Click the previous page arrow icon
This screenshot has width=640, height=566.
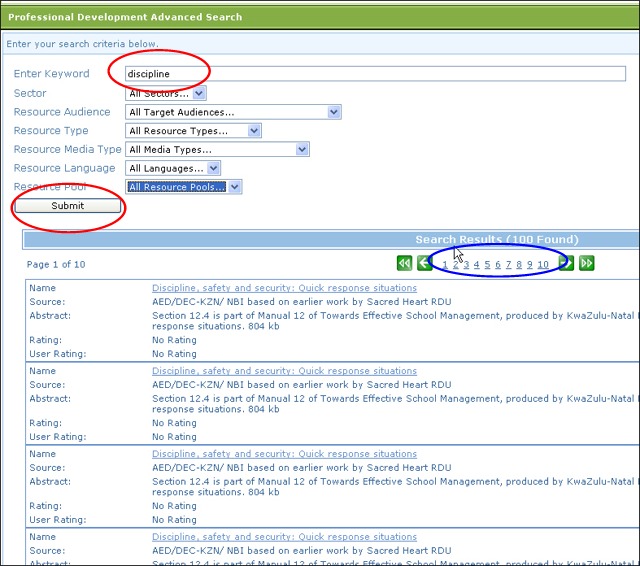(x=425, y=263)
